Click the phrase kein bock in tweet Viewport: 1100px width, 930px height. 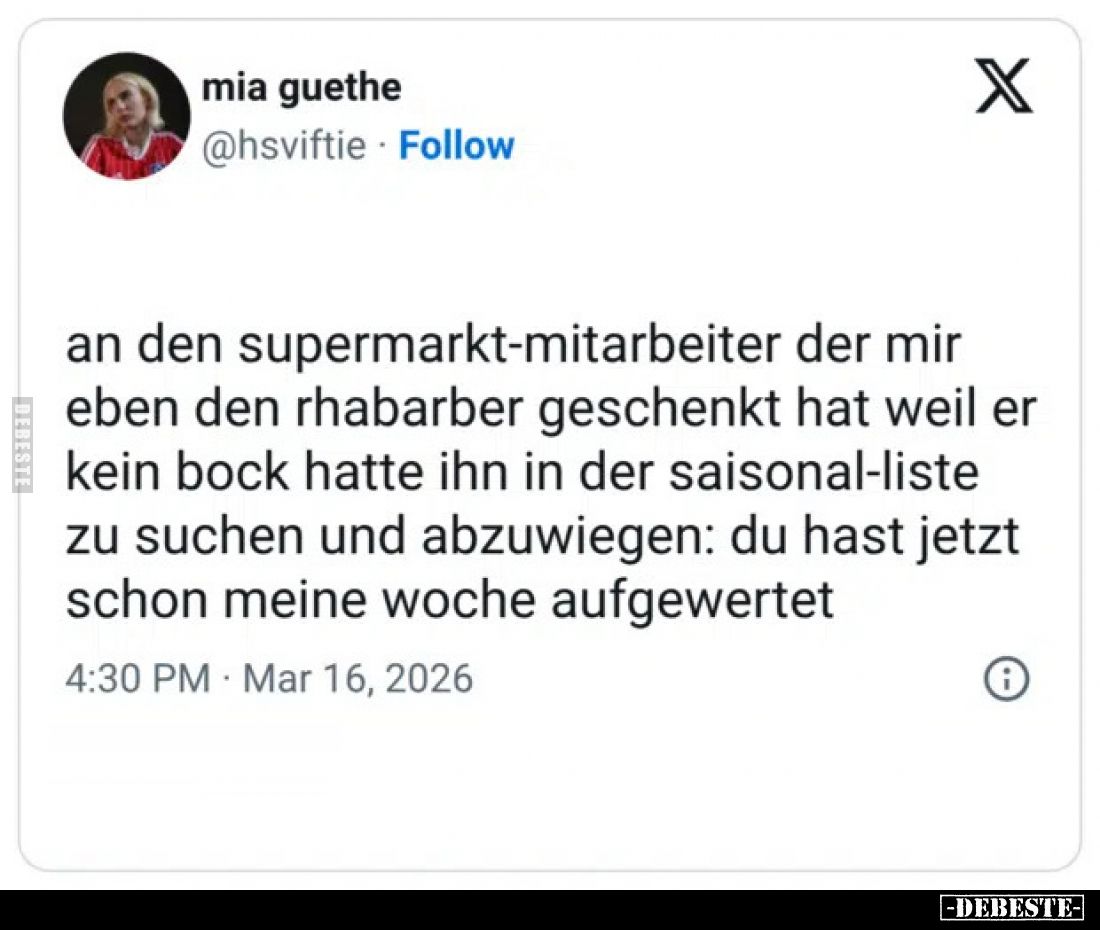point(177,472)
